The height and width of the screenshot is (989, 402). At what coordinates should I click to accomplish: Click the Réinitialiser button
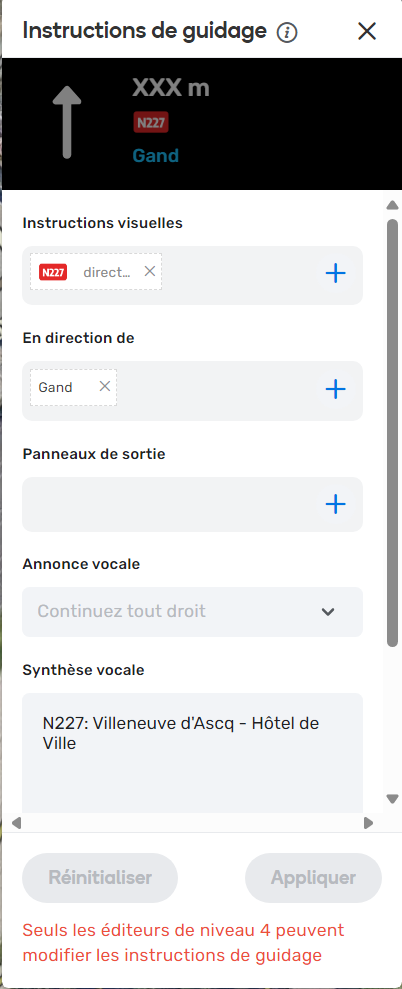(100, 878)
